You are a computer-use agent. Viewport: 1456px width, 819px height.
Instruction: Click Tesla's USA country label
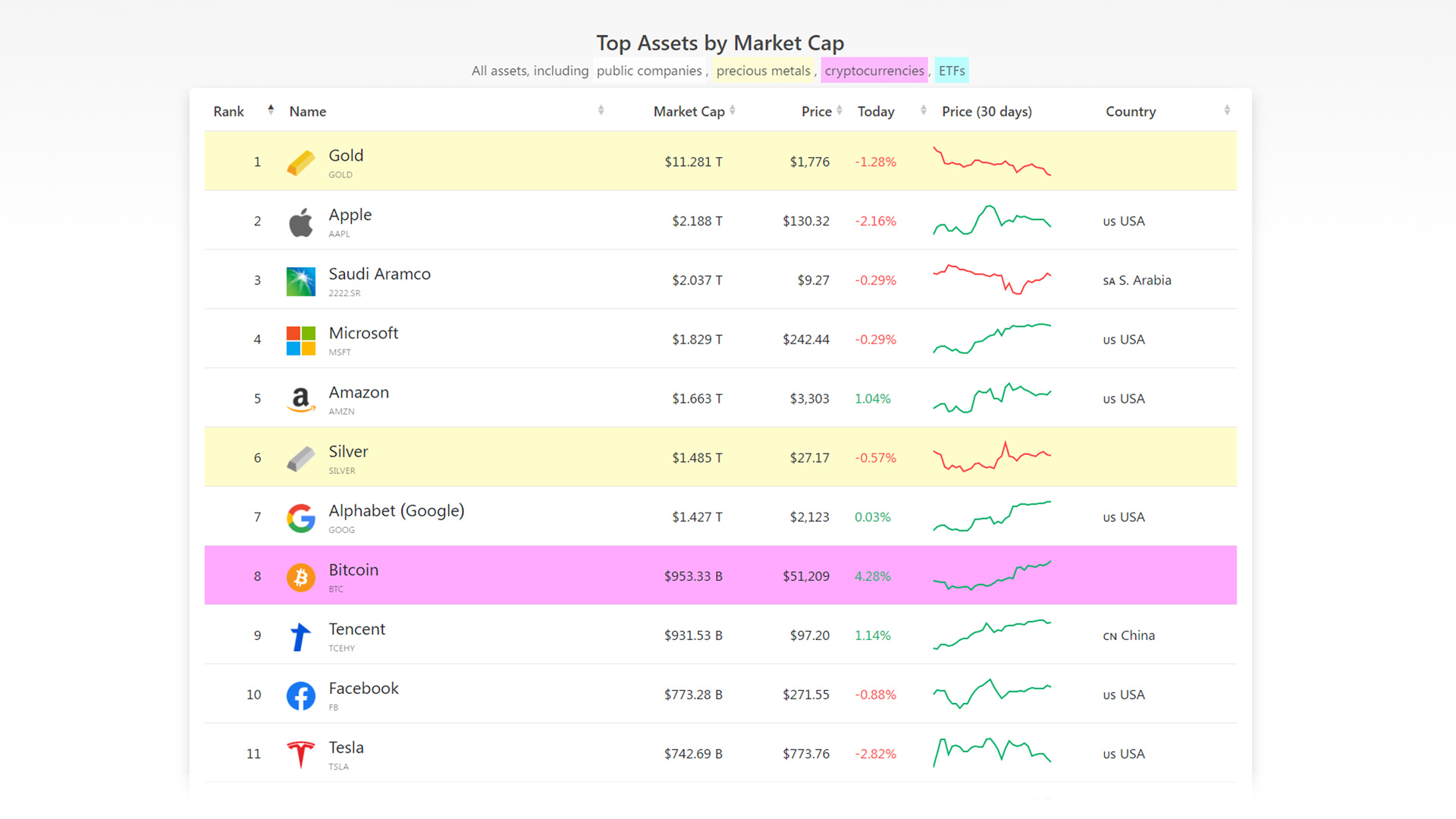(1124, 754)
